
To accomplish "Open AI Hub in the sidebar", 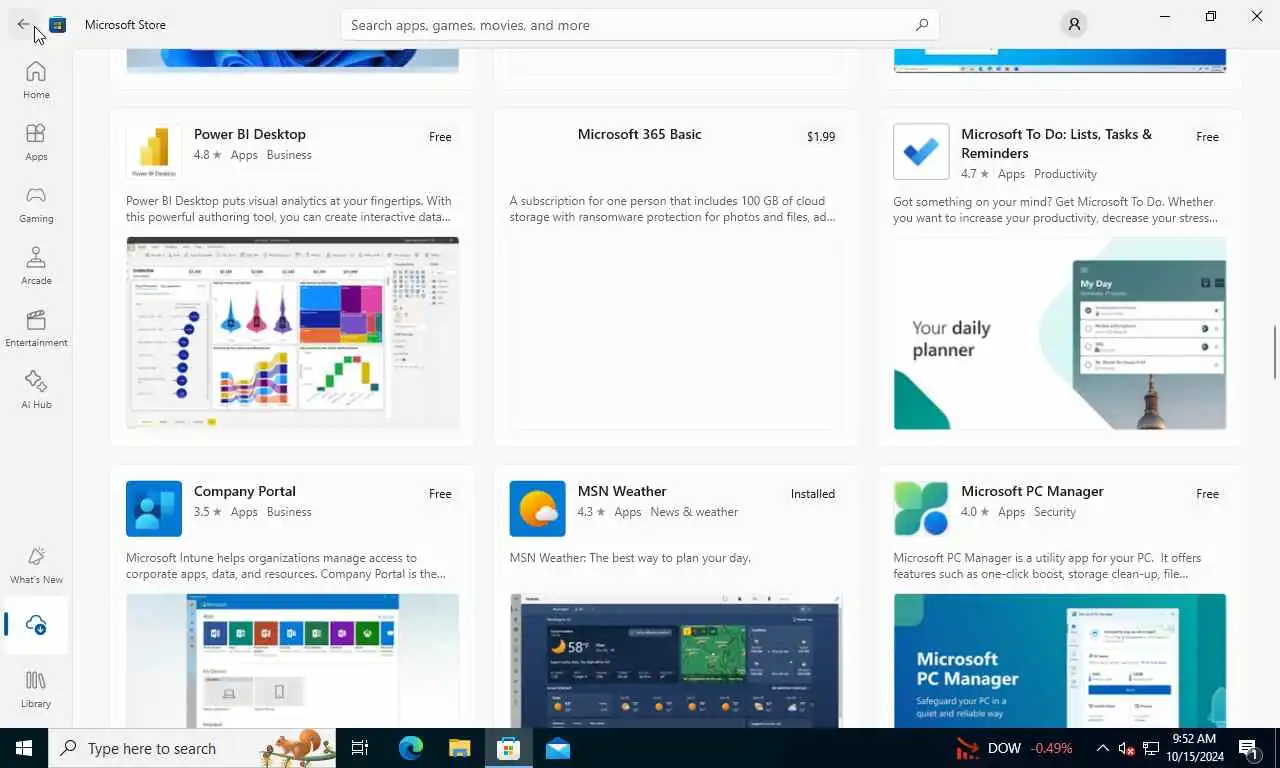I will click(36, 390).
